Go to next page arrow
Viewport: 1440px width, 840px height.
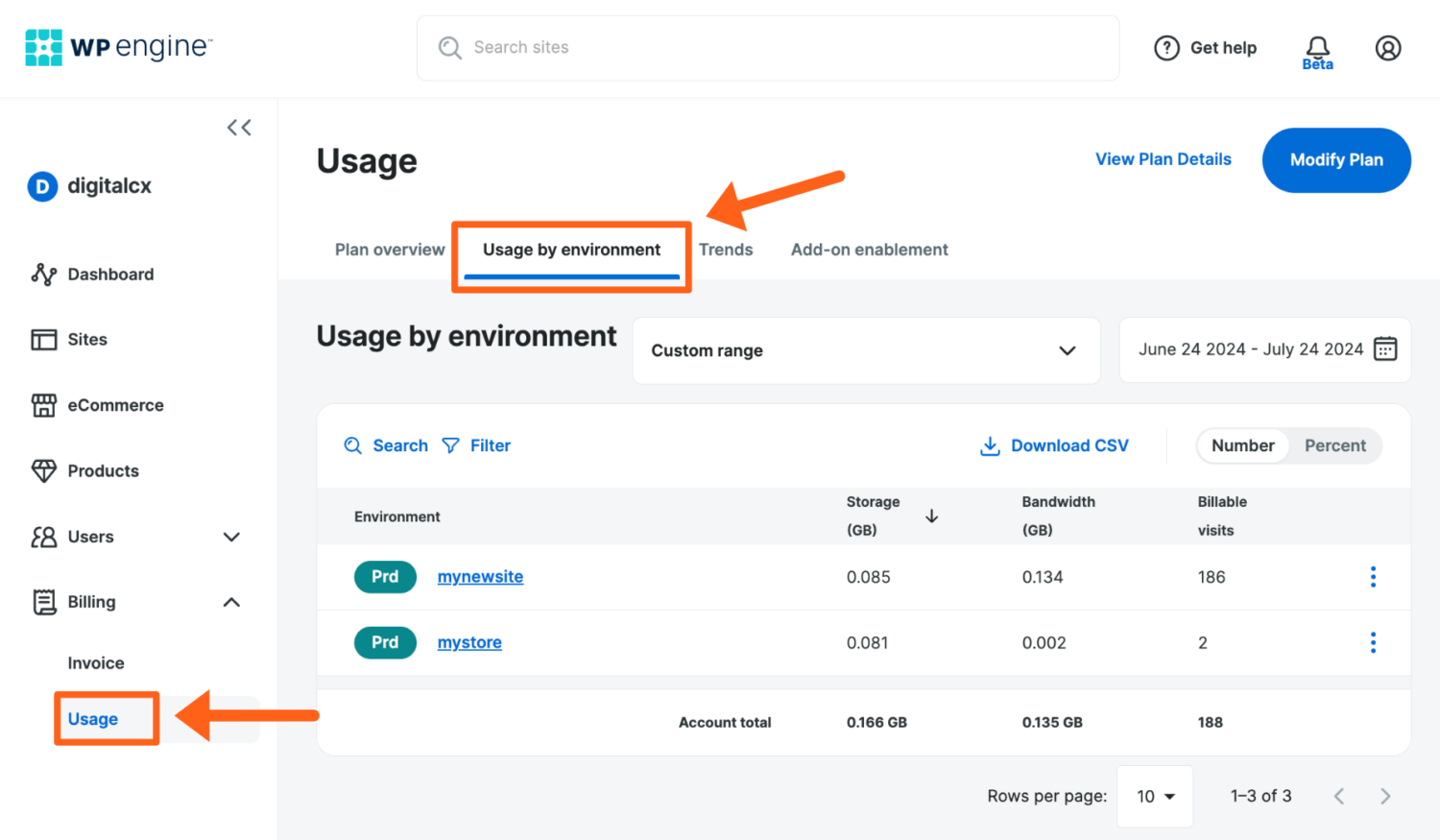[x=1384, y=796]
